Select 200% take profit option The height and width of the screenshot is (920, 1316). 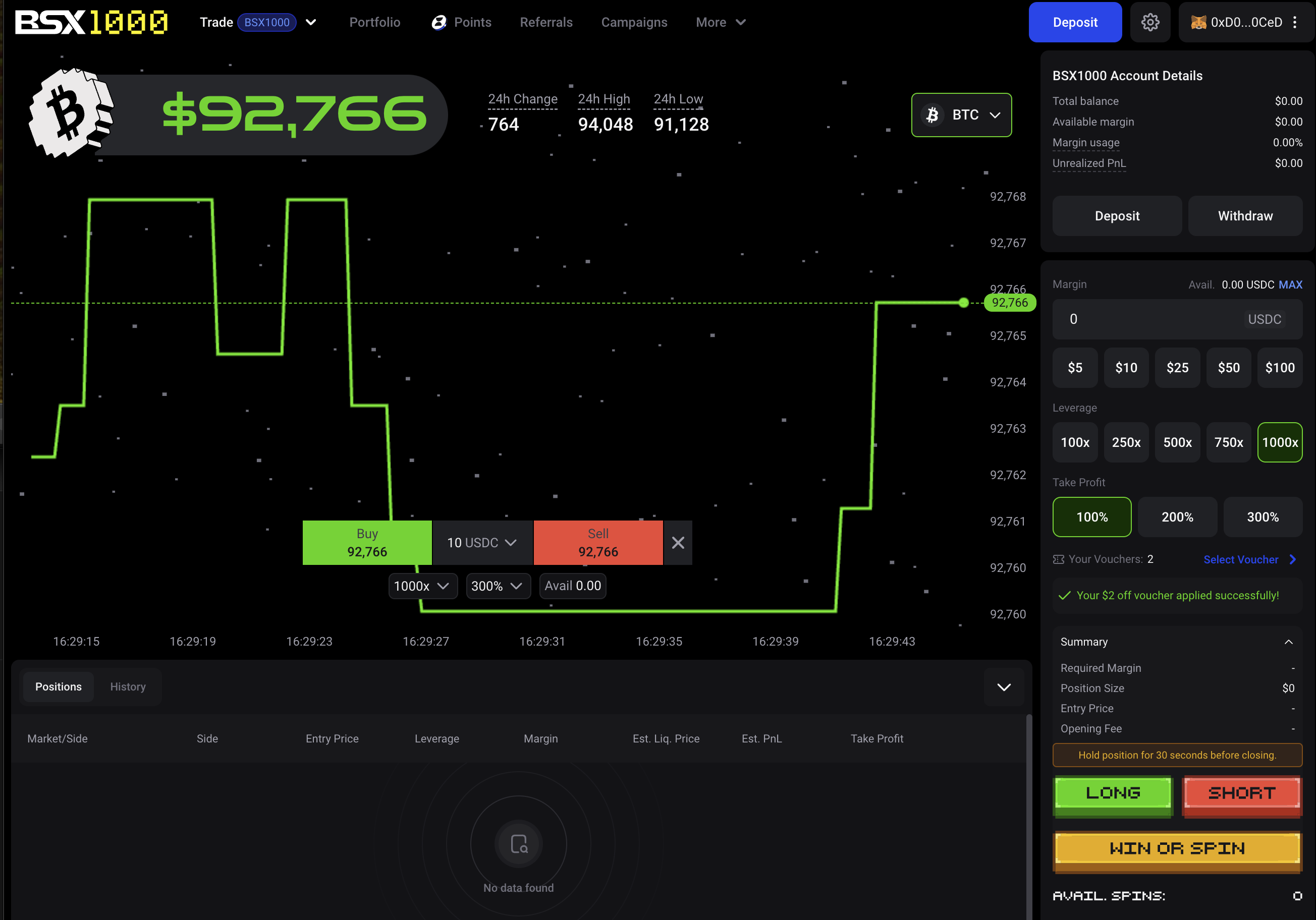[x=1177, y=516]
